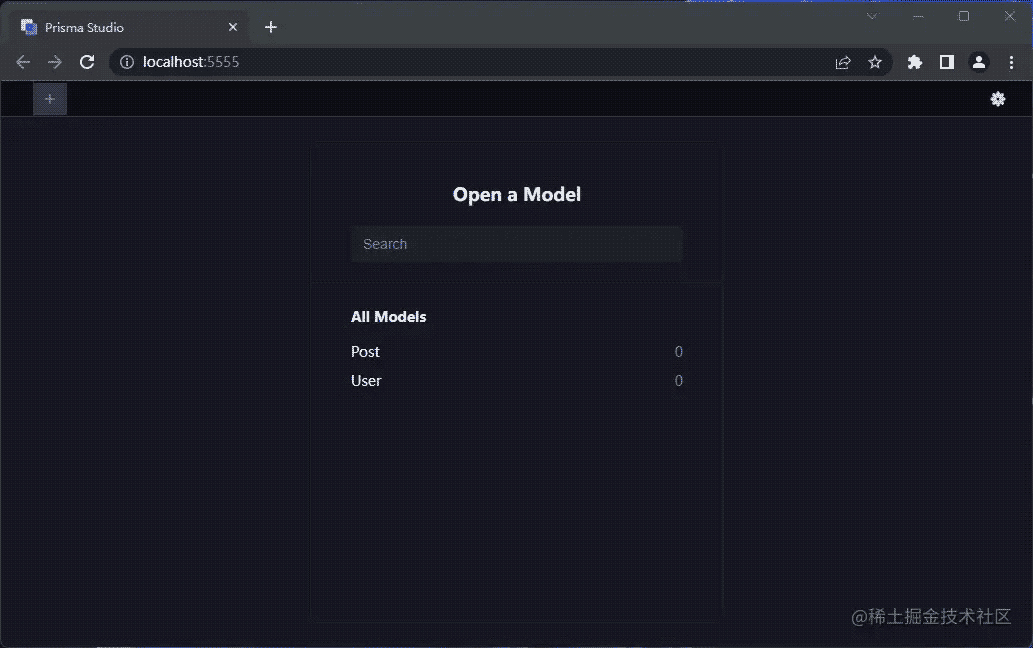The height and width of the screenshot is (648, 1033).
Task: Expand the tab search chevron
Action: (x=872, y=16)
